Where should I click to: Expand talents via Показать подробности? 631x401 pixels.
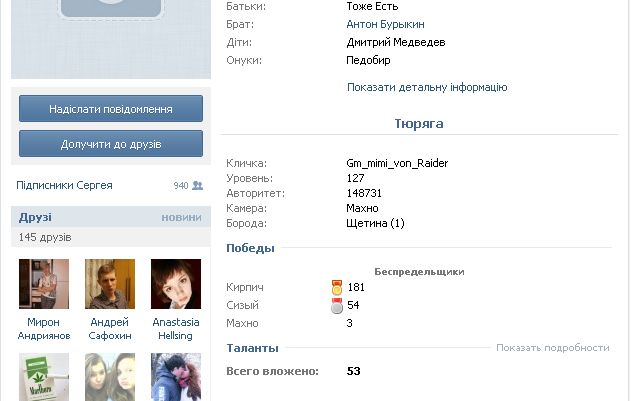click(552, 347)
